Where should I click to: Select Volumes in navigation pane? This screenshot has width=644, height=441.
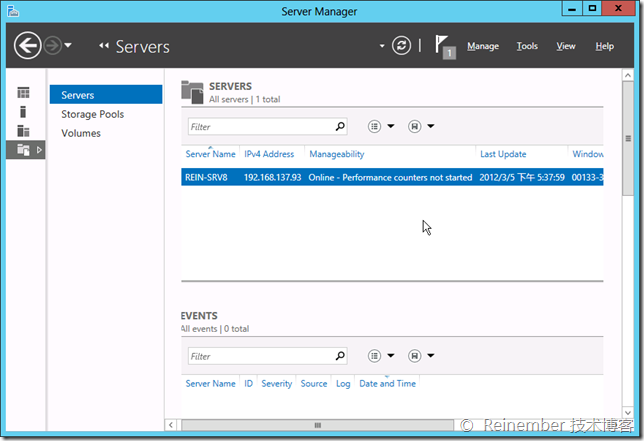[81, 133]
